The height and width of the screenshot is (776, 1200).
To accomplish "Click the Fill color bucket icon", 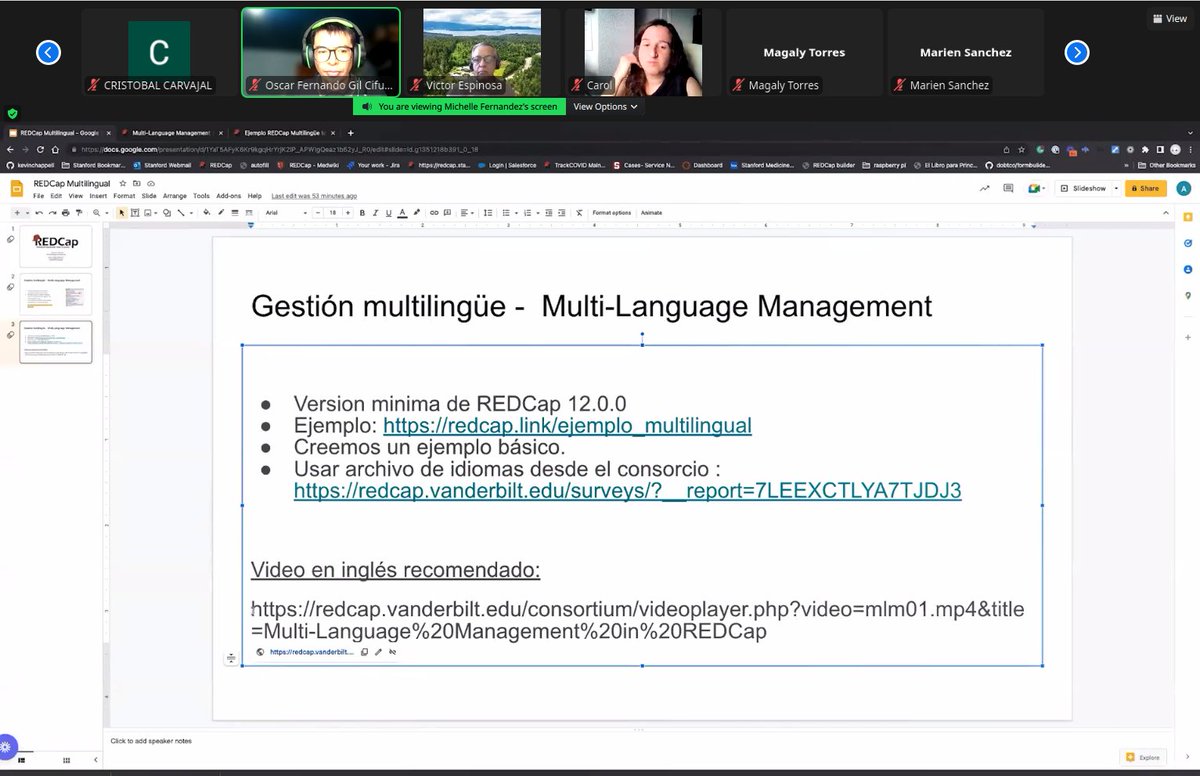I will pyautogui.click(x=207, y=213).
